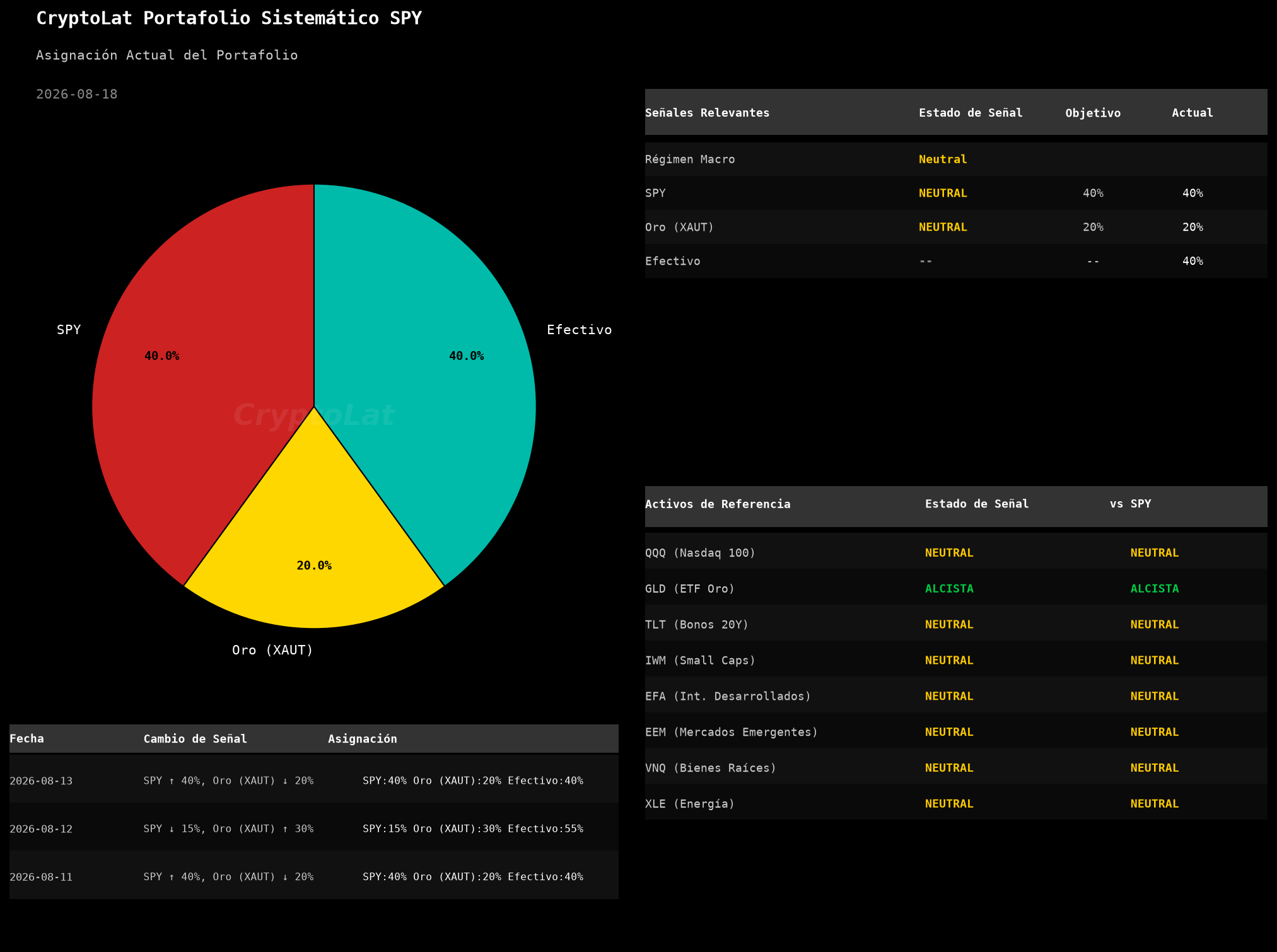Image resolution: width=1277 pixels, height=952 pixels.
Task: Select the subtitle "Asignación Actual del Portafolio"
Action: click(167, 55)
